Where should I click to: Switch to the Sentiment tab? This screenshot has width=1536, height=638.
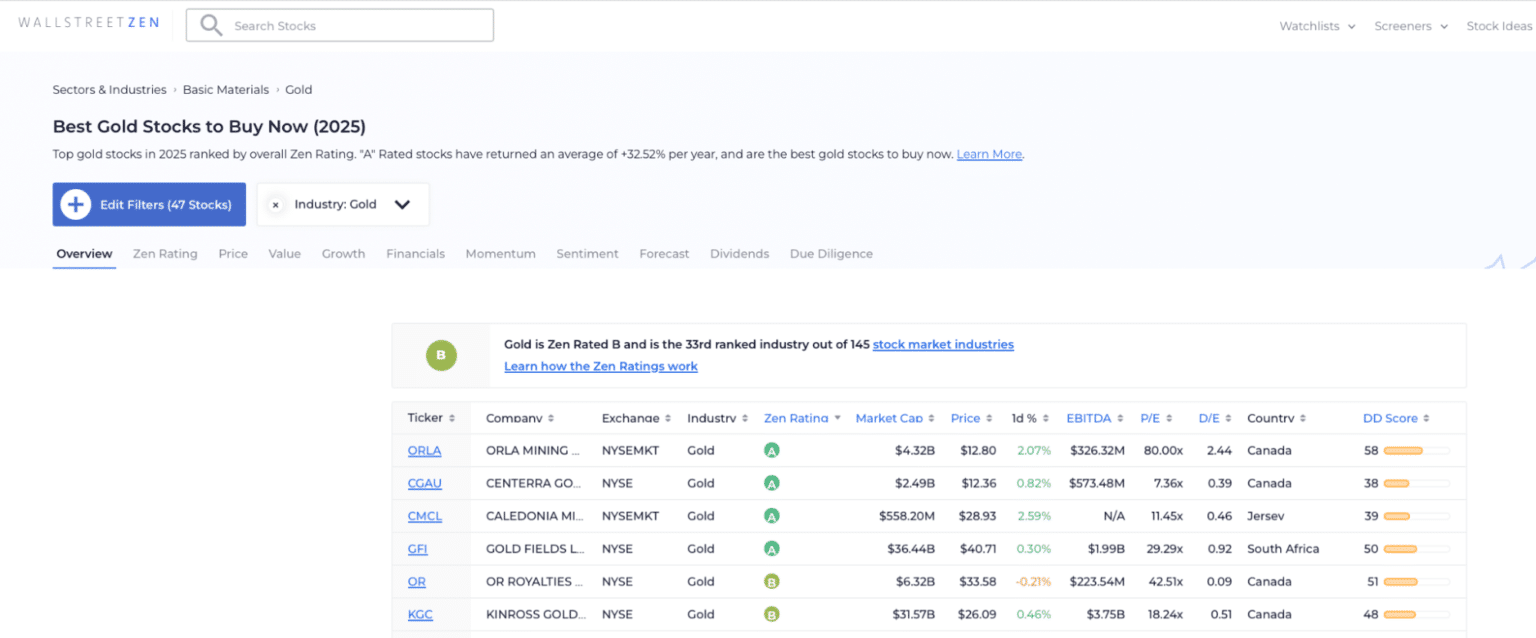pos(587,254)
